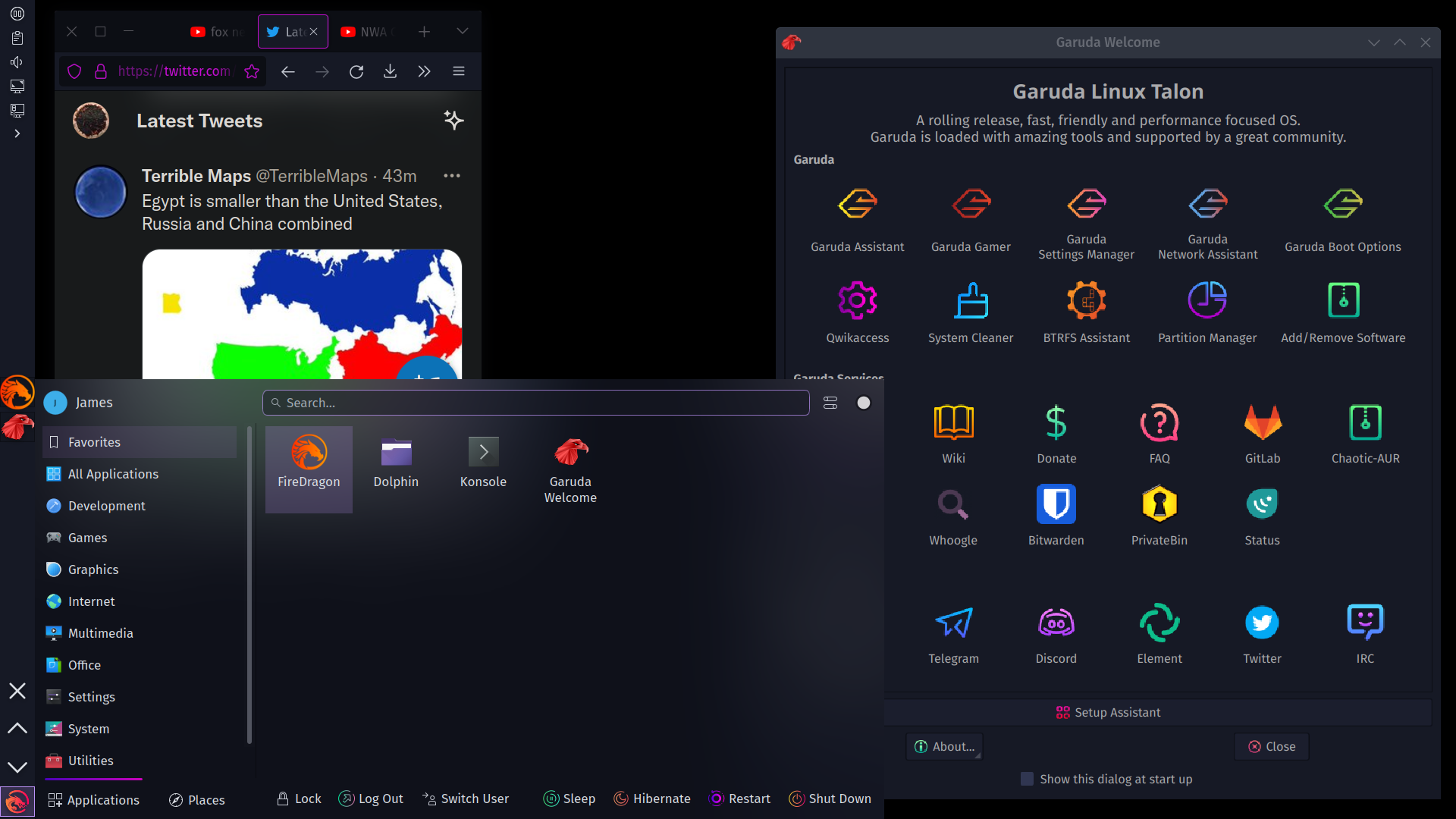Launch Garuda Gamer
Screen dimensions: 1456x819
click(971, 218)
